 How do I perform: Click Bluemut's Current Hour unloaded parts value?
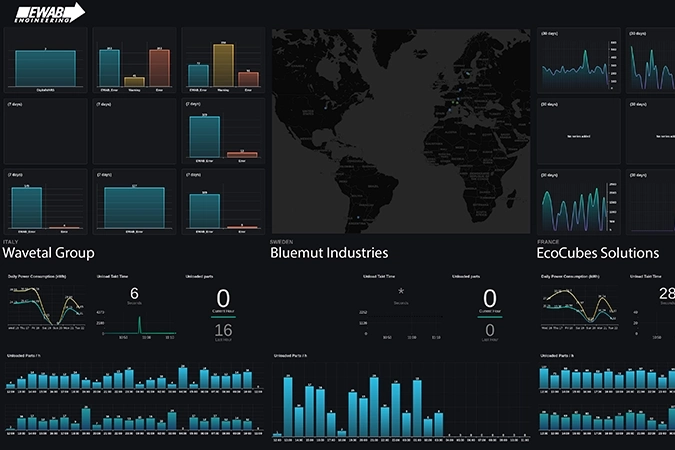489,298
